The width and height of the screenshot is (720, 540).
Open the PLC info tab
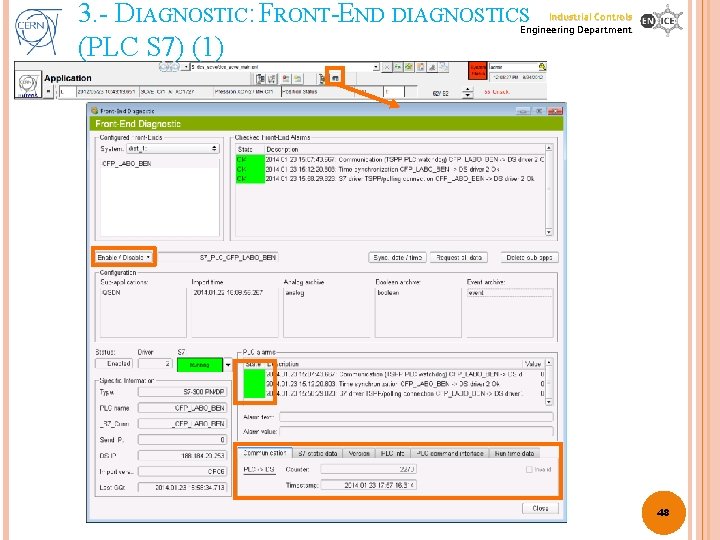point(393,453)
